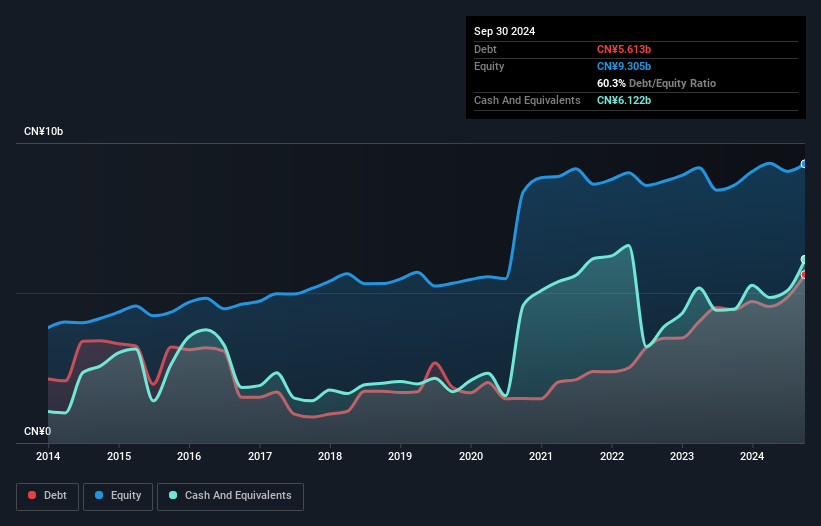Screen dimensions: 821x526
Task: Click the 2024 x-axis label
Action: tap(752, 456)
